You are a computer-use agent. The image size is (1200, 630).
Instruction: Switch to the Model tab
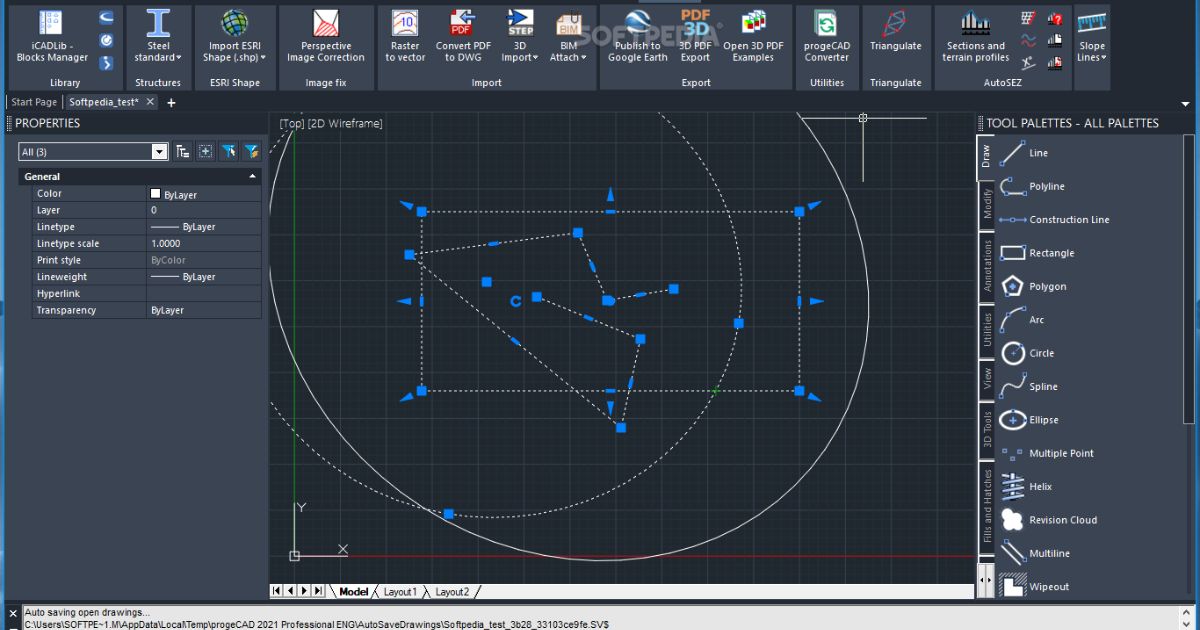tap(353, 592)
